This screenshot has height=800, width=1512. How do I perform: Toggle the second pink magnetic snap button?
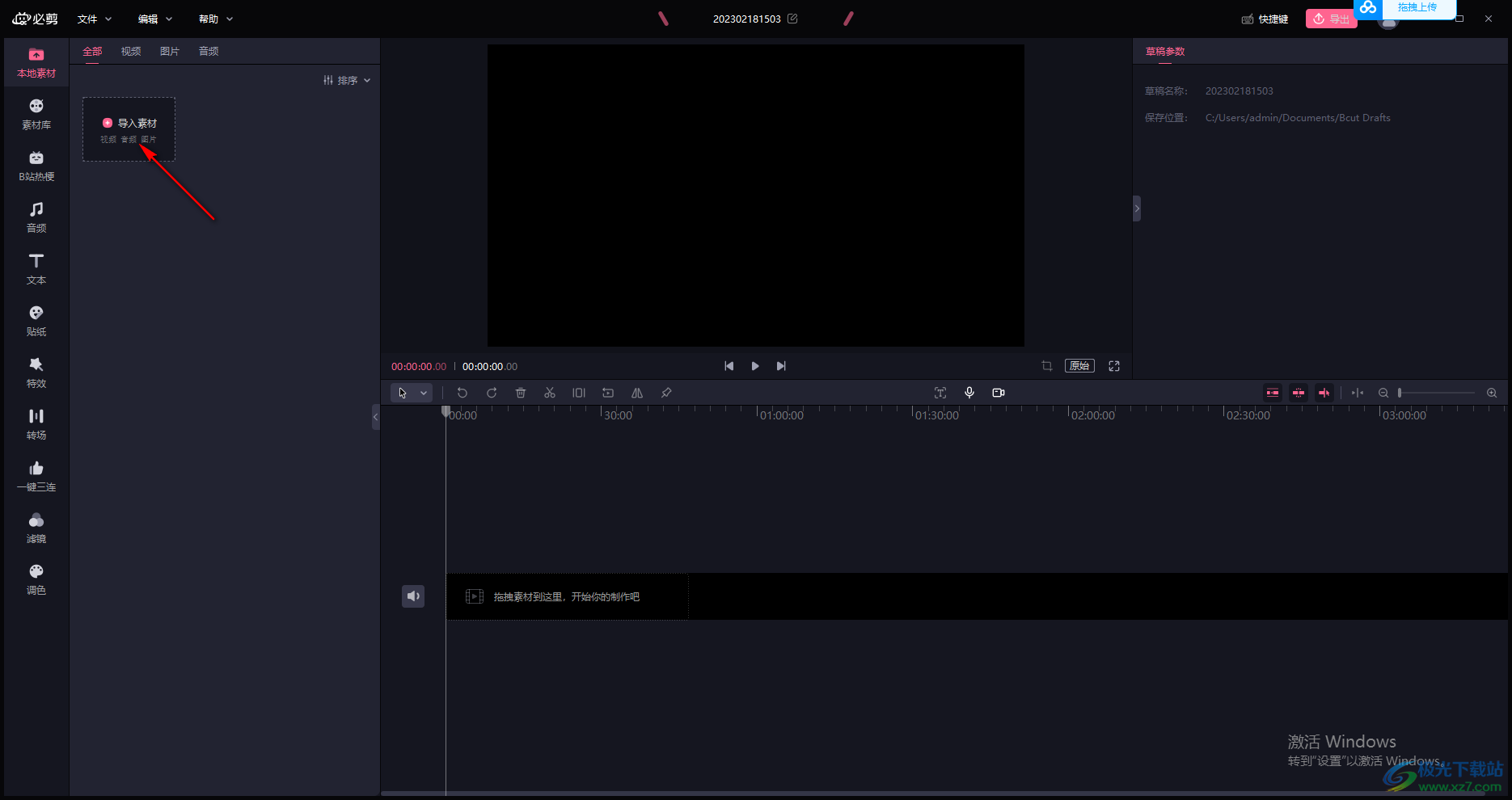click(x=1299, y=393)
